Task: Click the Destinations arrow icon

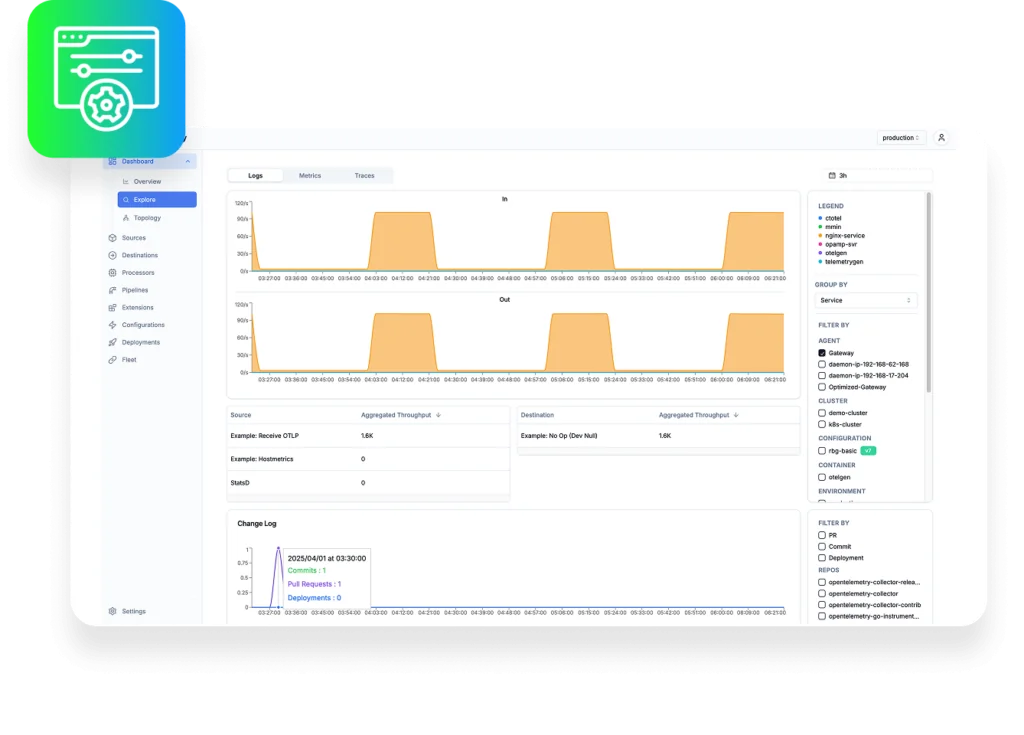Action: coord(113,255)
